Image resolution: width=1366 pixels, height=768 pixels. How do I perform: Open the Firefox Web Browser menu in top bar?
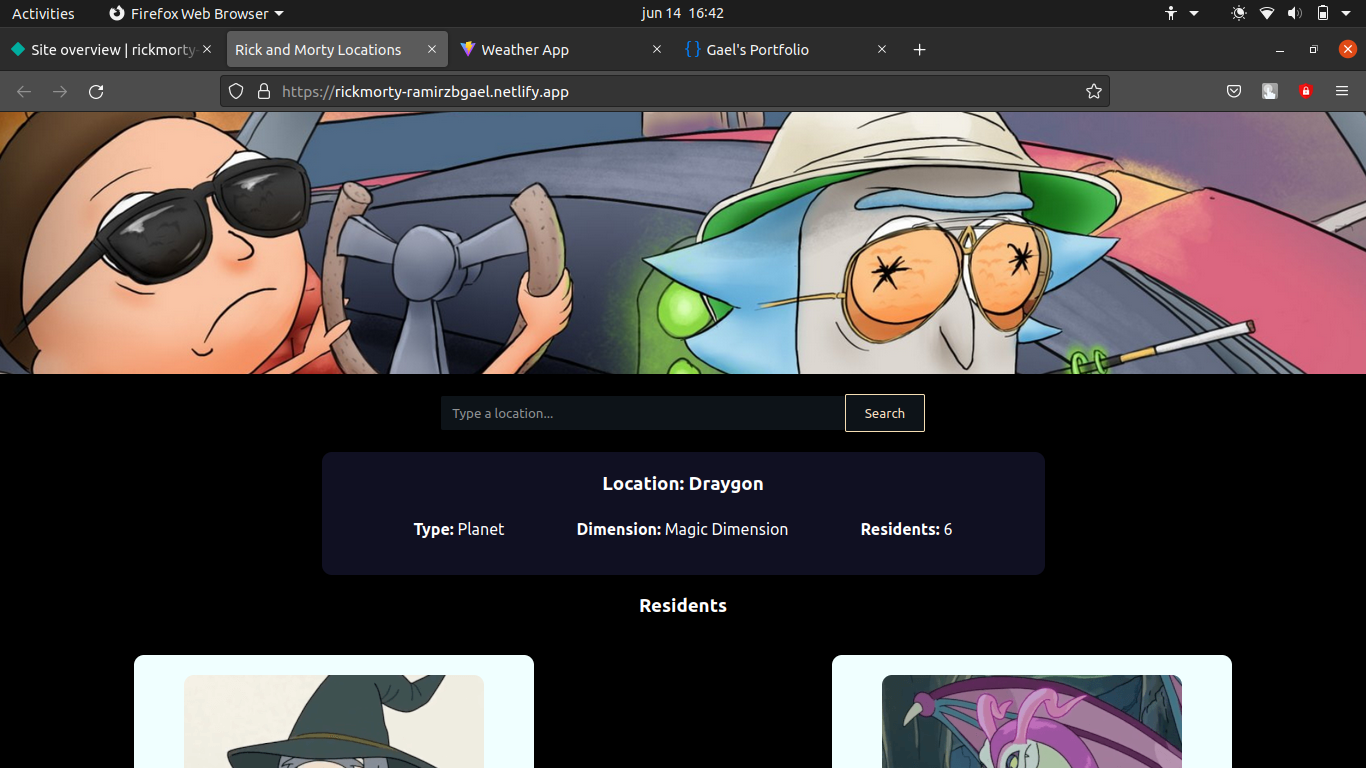pyautogui.click(x=196, y=13)
